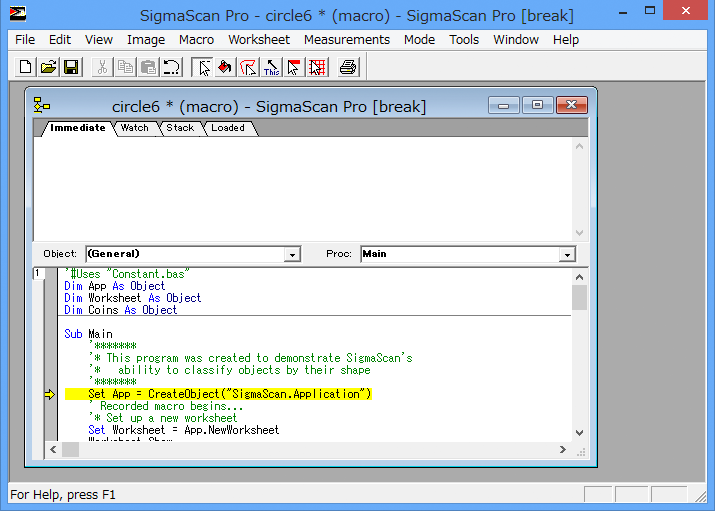
Task: Open the Help menu
Action: click(x=565, y=40)
